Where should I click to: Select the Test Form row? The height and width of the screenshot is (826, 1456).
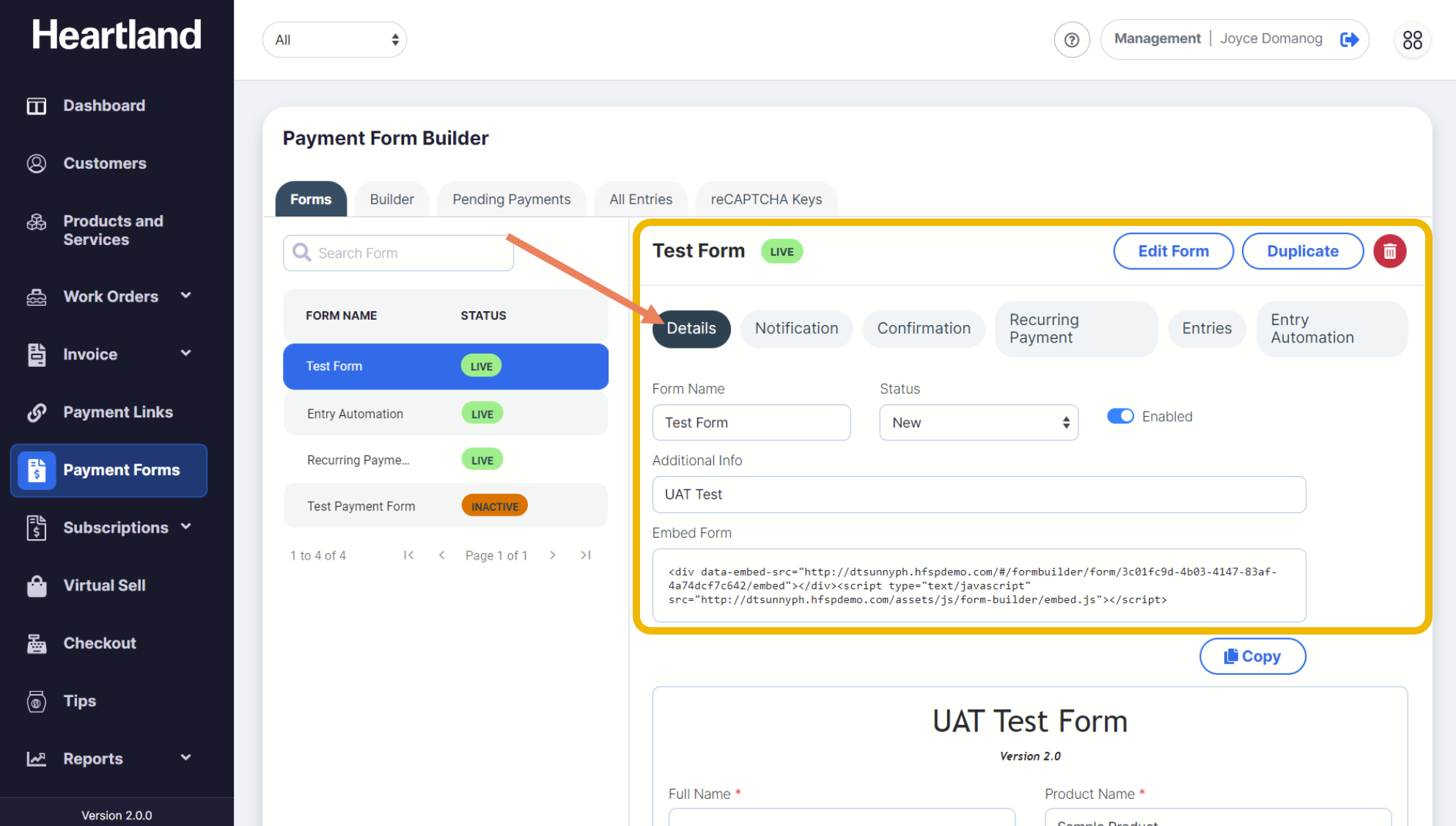point(446,366)
